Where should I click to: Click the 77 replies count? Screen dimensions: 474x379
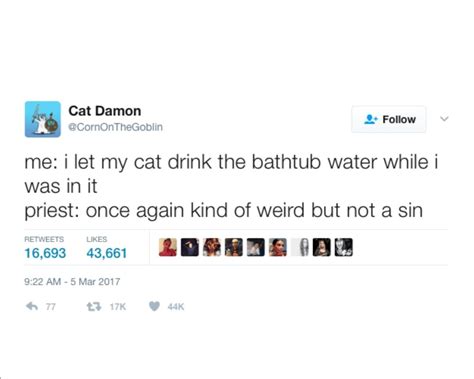coord(51,307)
